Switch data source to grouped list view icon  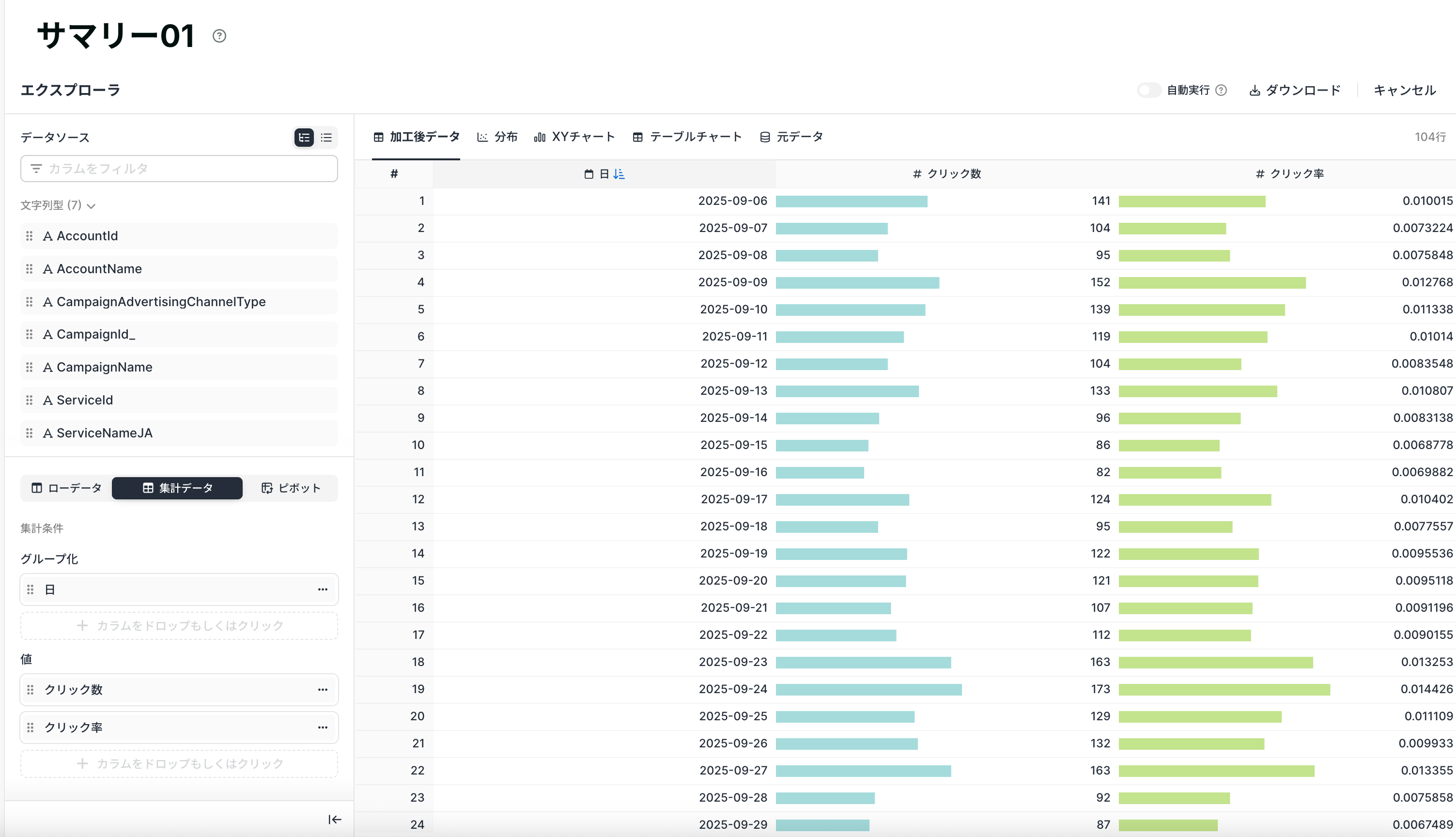pyautogui.click(x=304, y=138)
